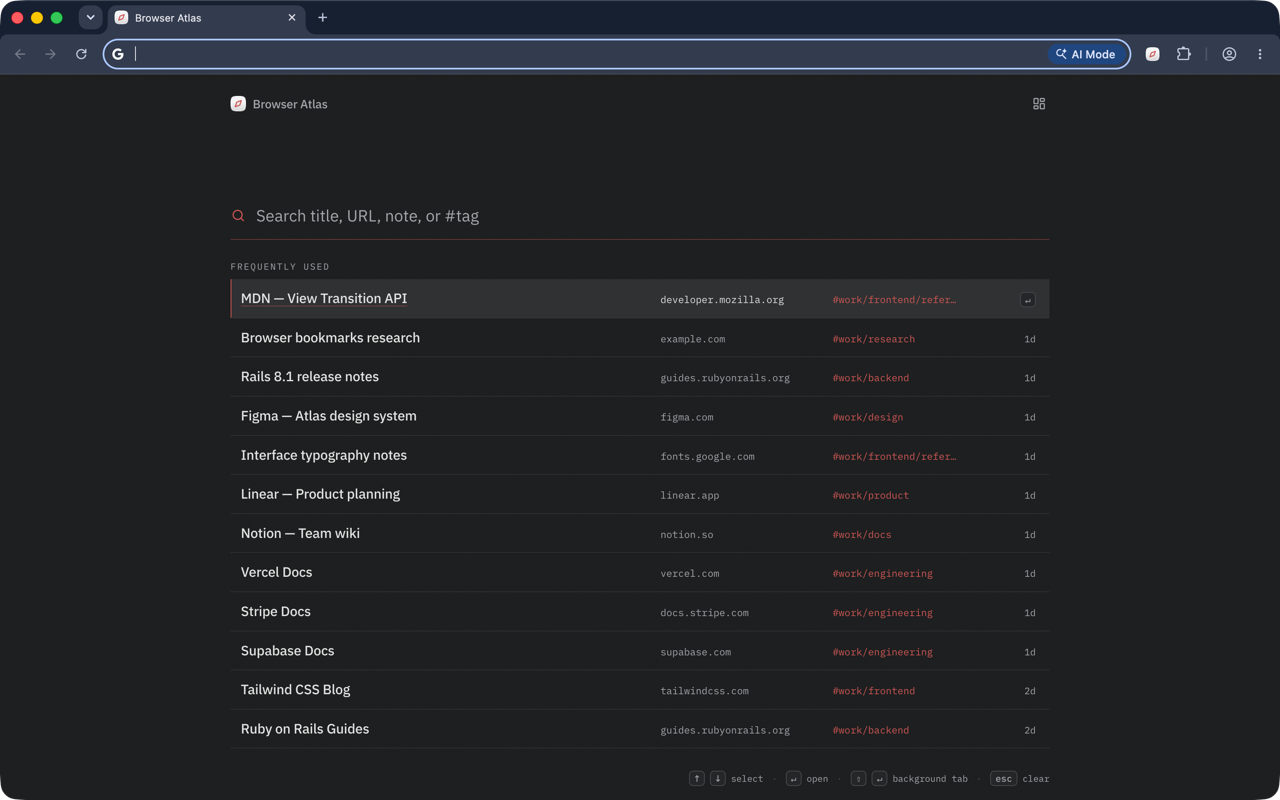Click the docs.stripe.com URL text
Image resolution: width=1280 pixels, height=800 pixels.
click(704, 613)
